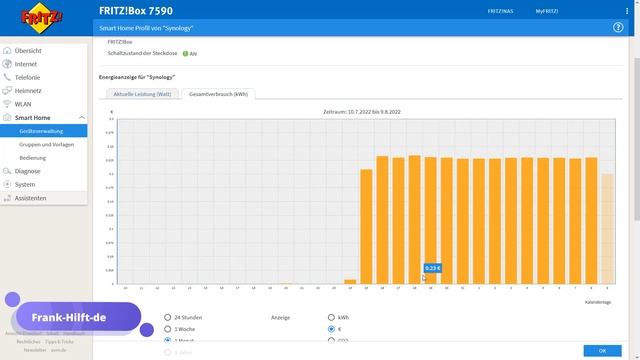Viewport: 640px width, 360px height.
Task: Open the Tipps & Tricks footer link
Action: coord(59,342)
